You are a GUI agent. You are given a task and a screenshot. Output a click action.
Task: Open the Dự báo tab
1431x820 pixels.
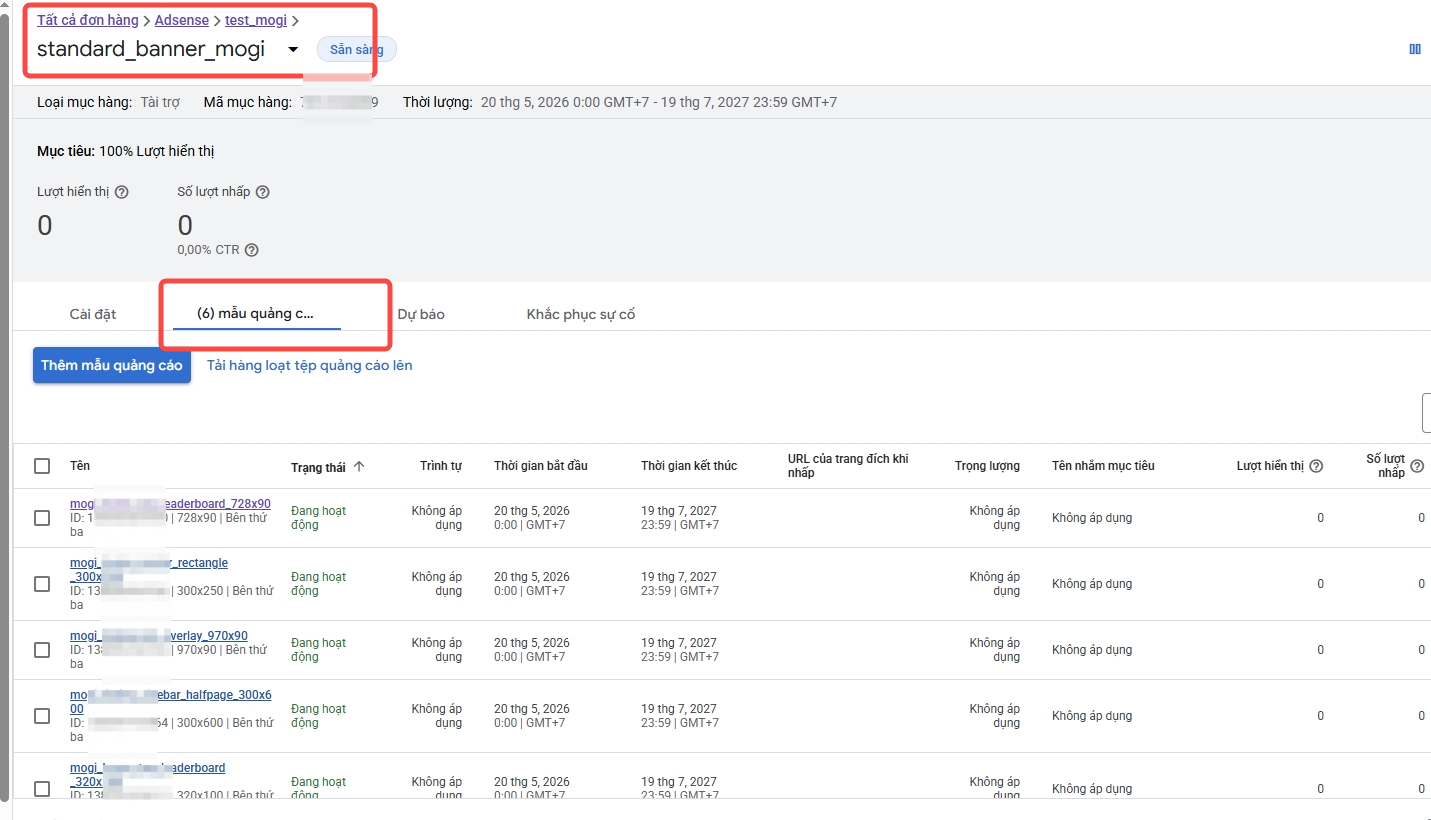point(421,314)
